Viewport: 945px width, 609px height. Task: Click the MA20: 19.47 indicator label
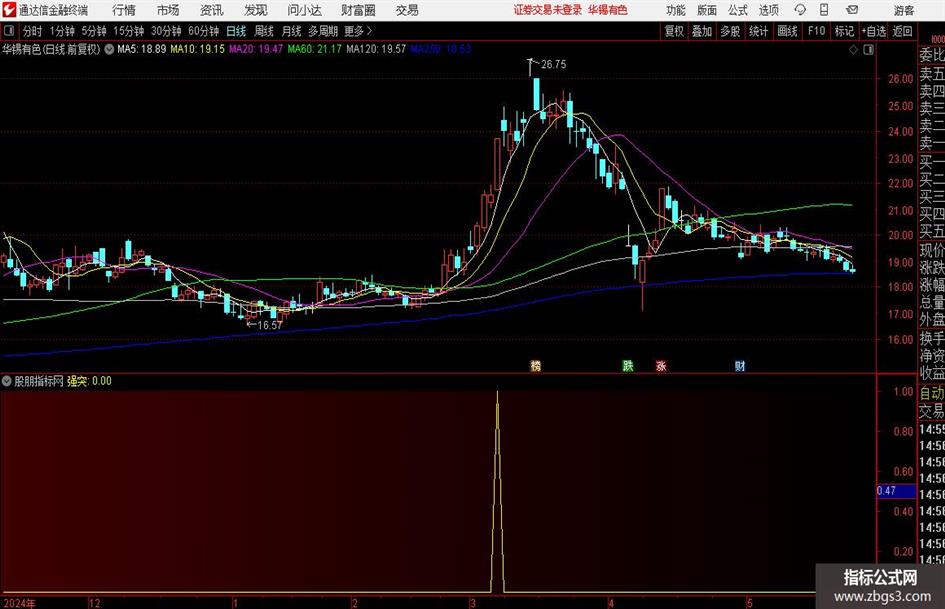256,49
